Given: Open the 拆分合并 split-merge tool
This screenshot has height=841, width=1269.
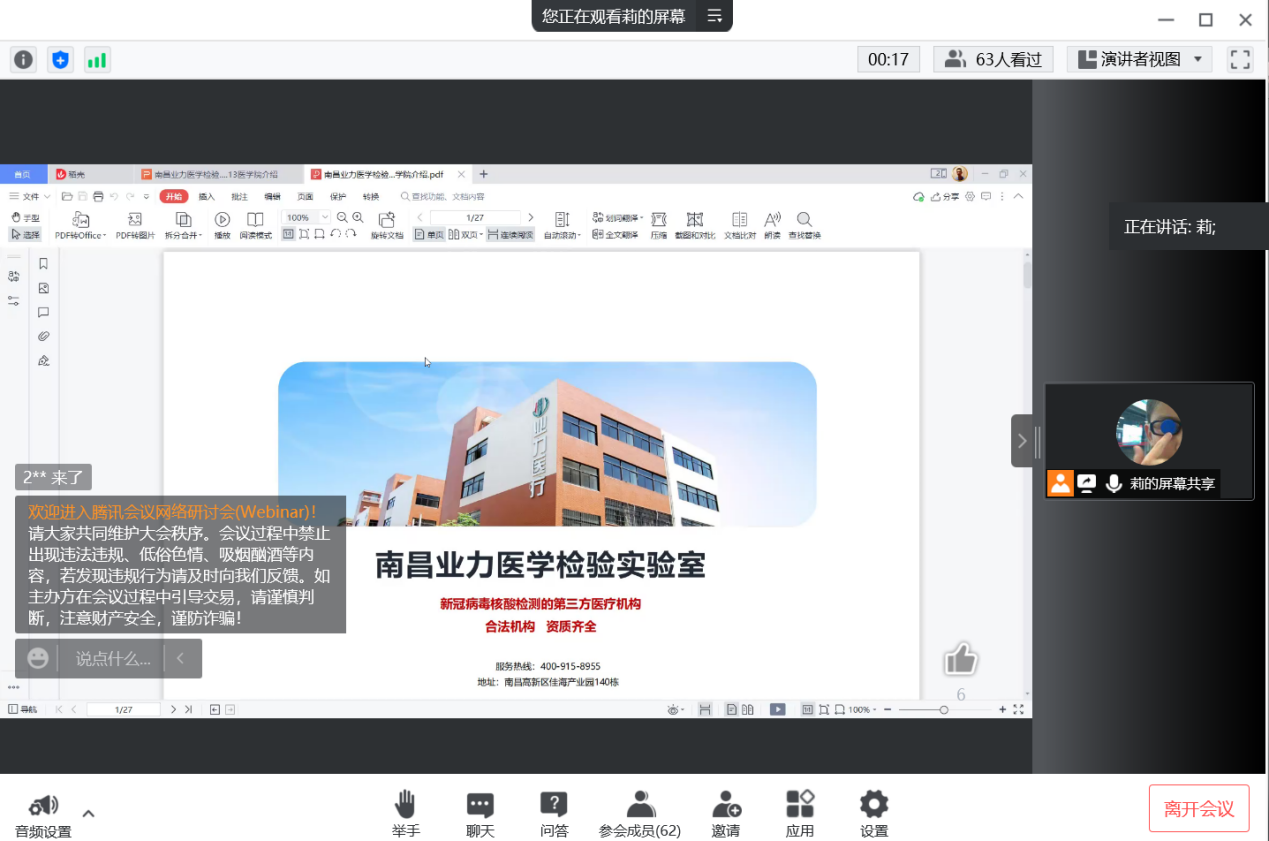Looking at the screenshot, I should 184,222.
